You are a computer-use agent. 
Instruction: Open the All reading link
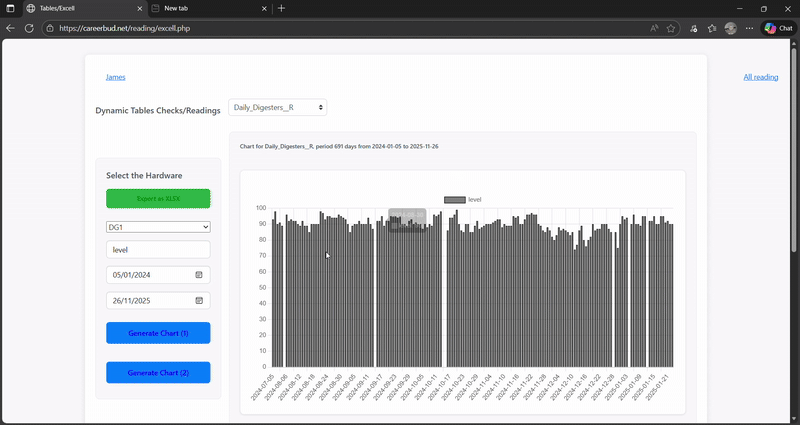tap(760, 77)
